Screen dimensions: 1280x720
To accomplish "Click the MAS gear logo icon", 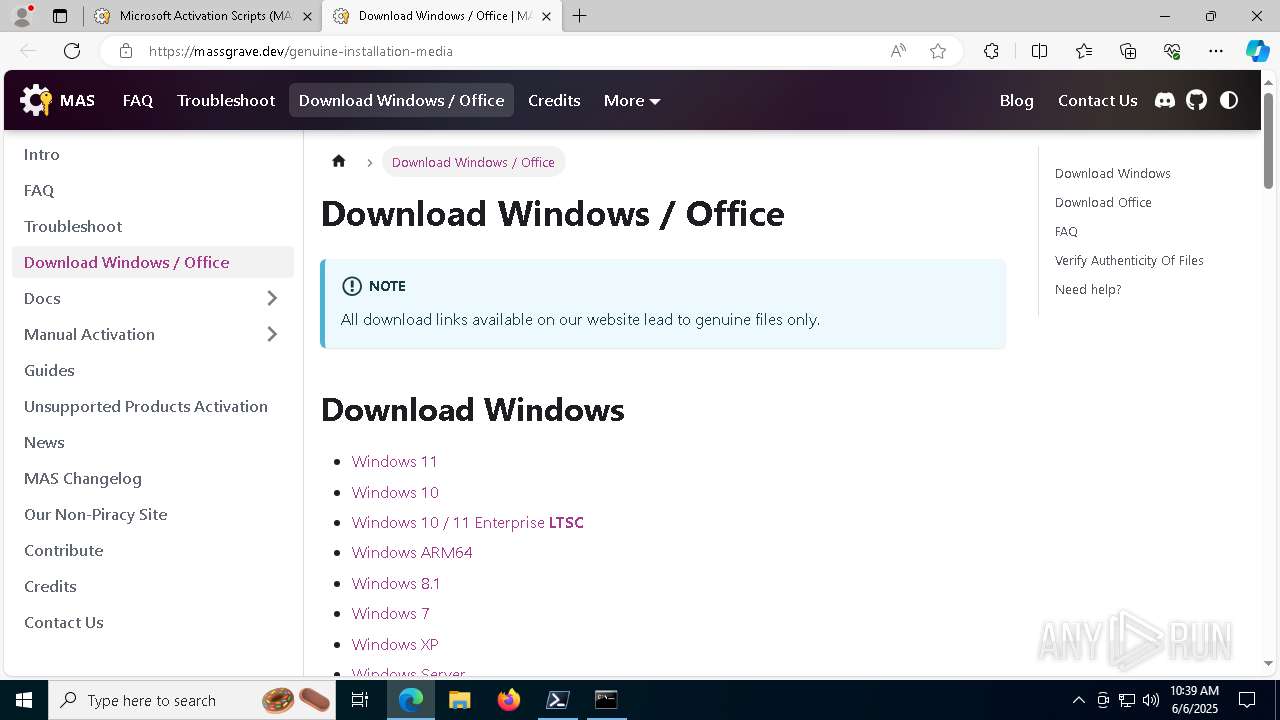I will point(36,100).
